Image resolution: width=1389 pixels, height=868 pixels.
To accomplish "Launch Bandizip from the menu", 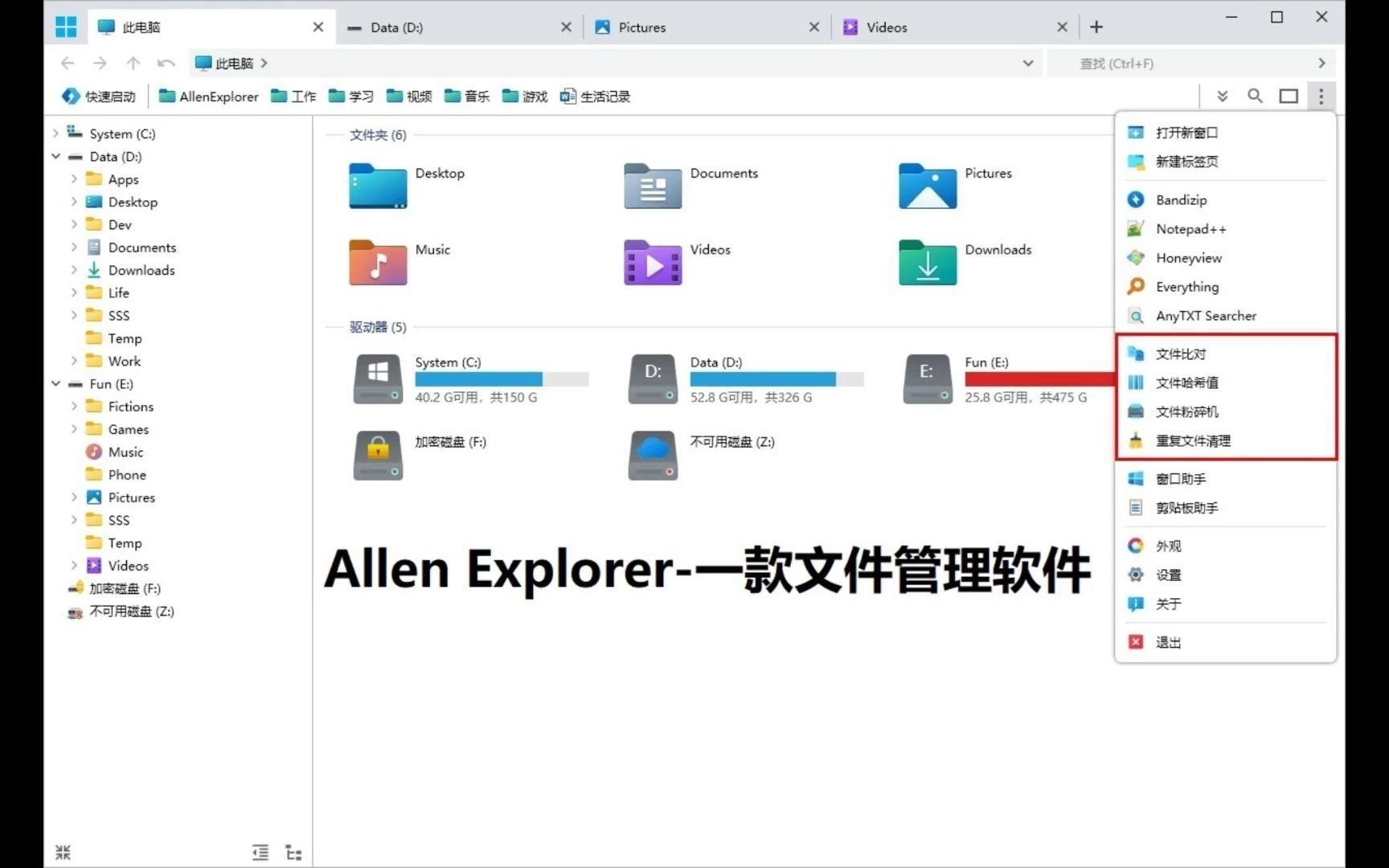I will (x=1182, y=199).
